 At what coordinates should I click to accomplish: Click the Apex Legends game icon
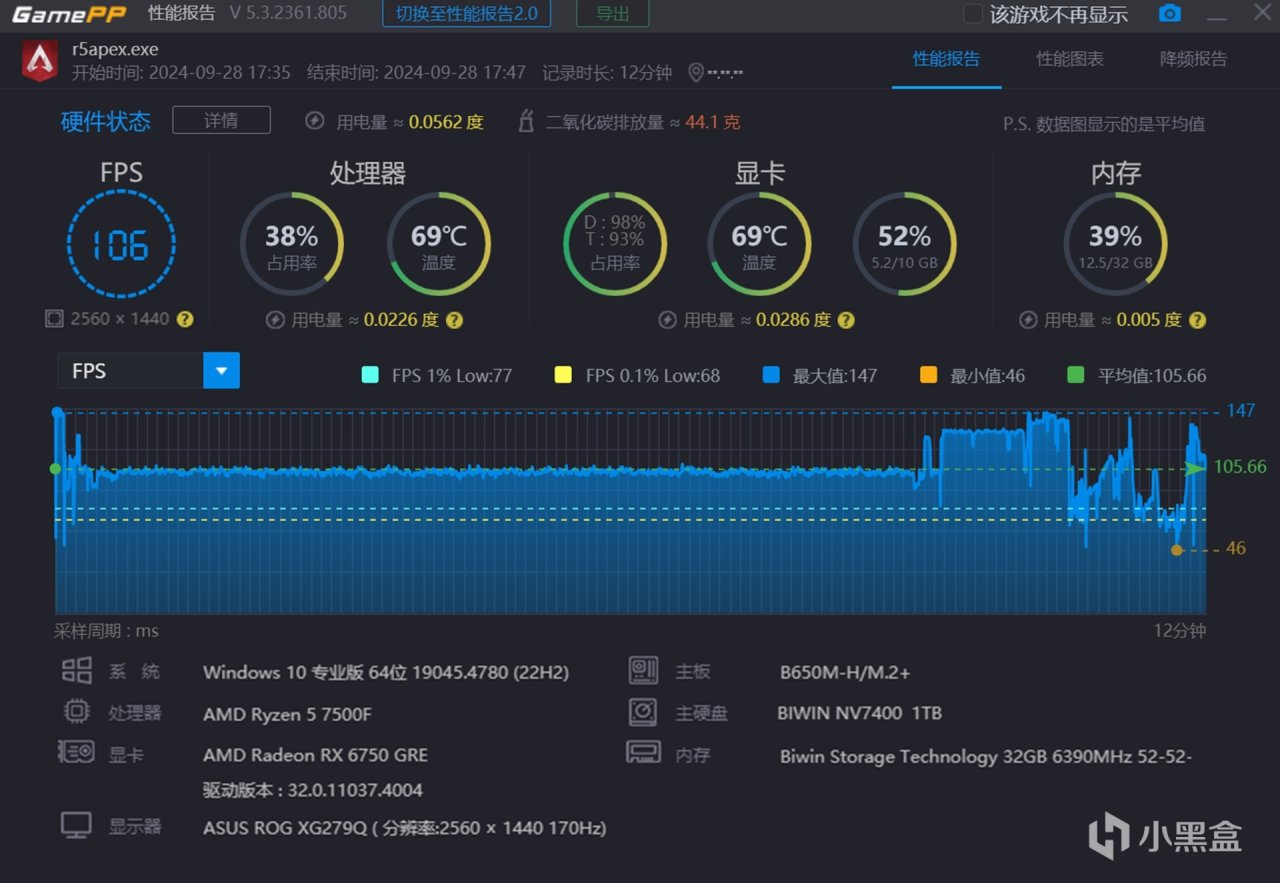coord(40,60)
